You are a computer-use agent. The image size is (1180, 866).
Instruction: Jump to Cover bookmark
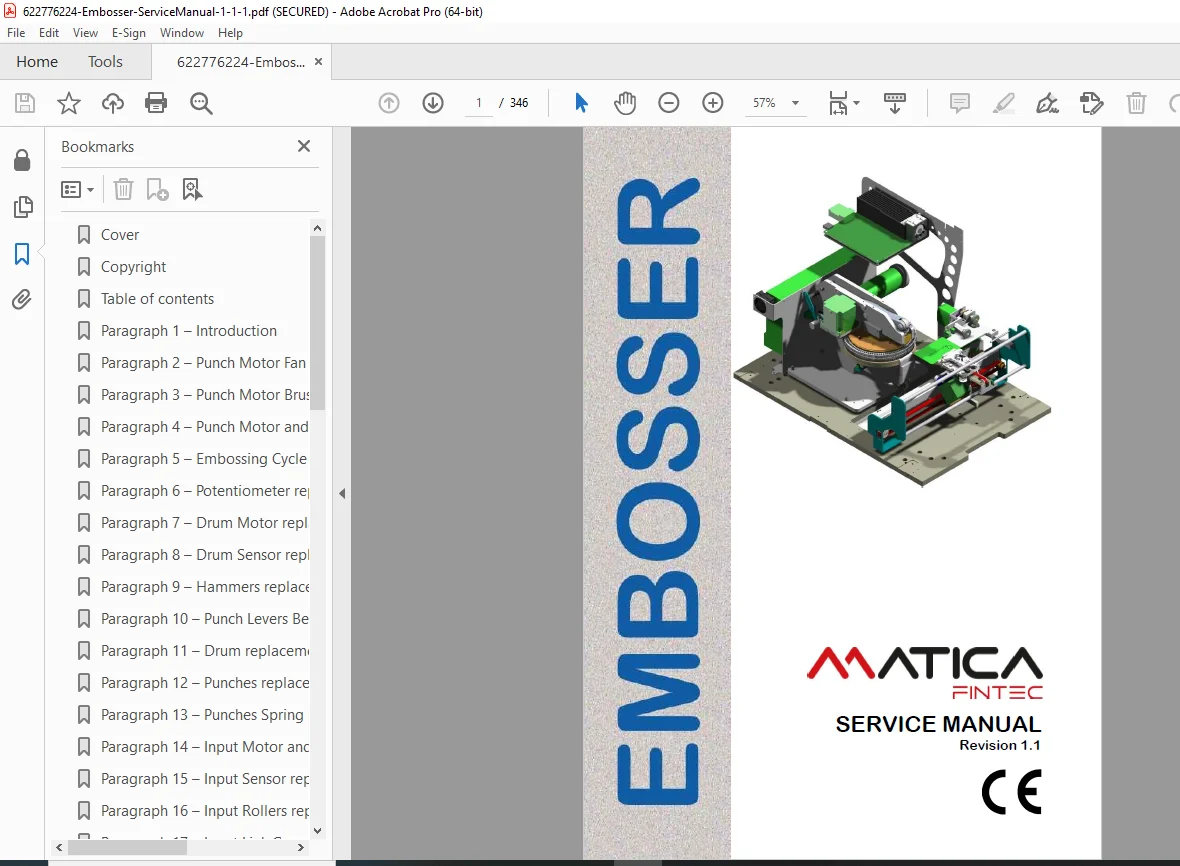point(120,235)
